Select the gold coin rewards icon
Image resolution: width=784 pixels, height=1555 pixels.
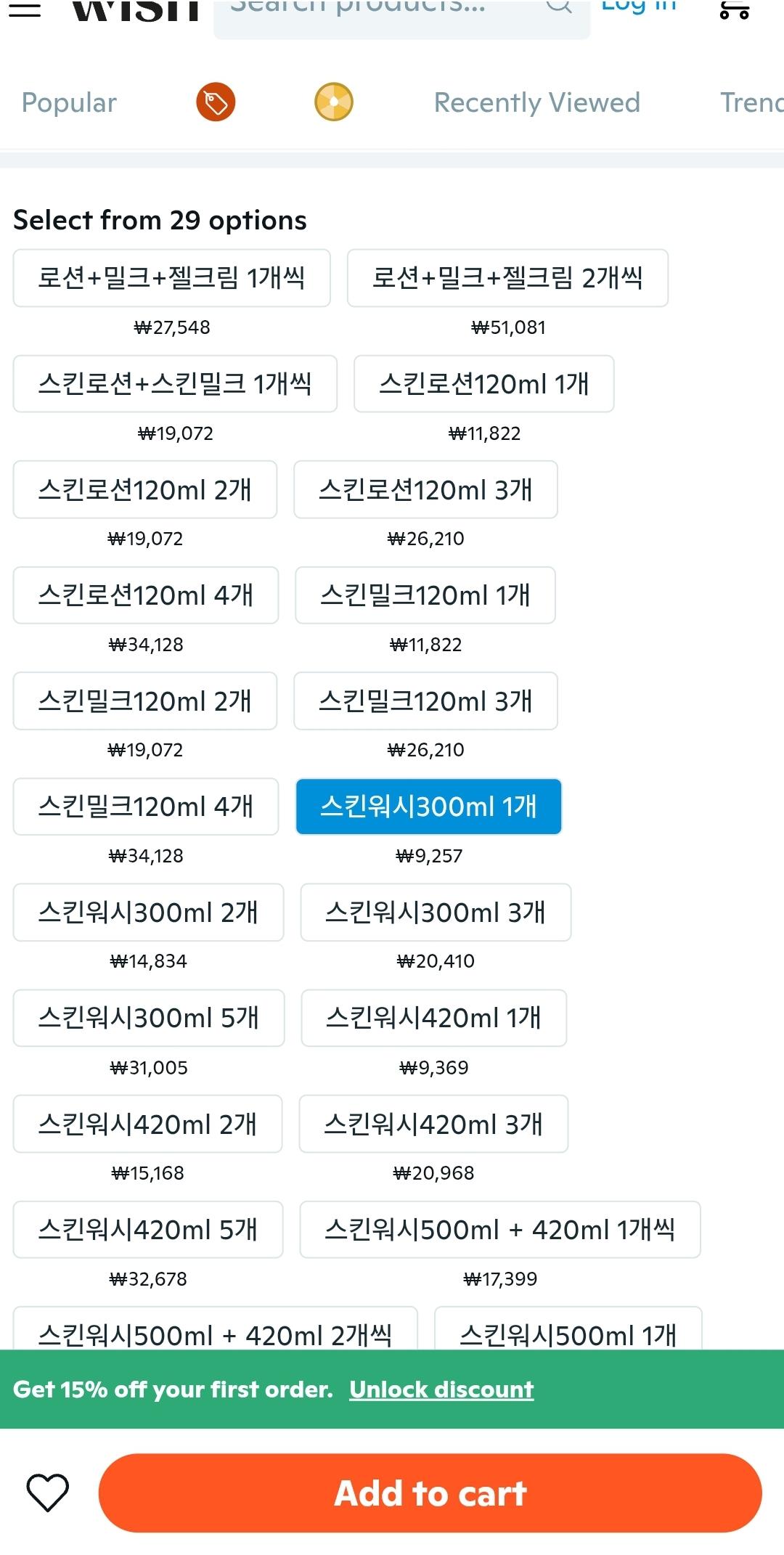pyautogui.click(x=334, y=102)
